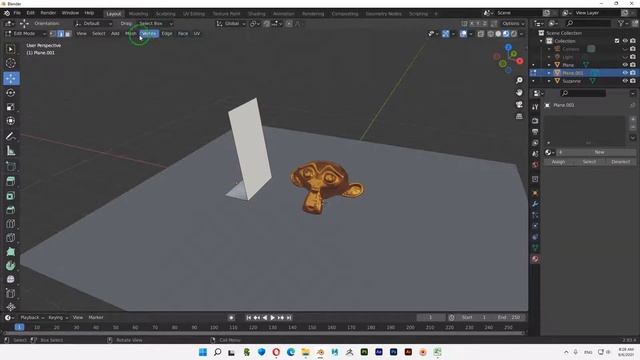Image resolution: width=640 pixels, height=360 pixels.
Task: Toggle camera view in the viewport
Action: click(x=519, y=104)
